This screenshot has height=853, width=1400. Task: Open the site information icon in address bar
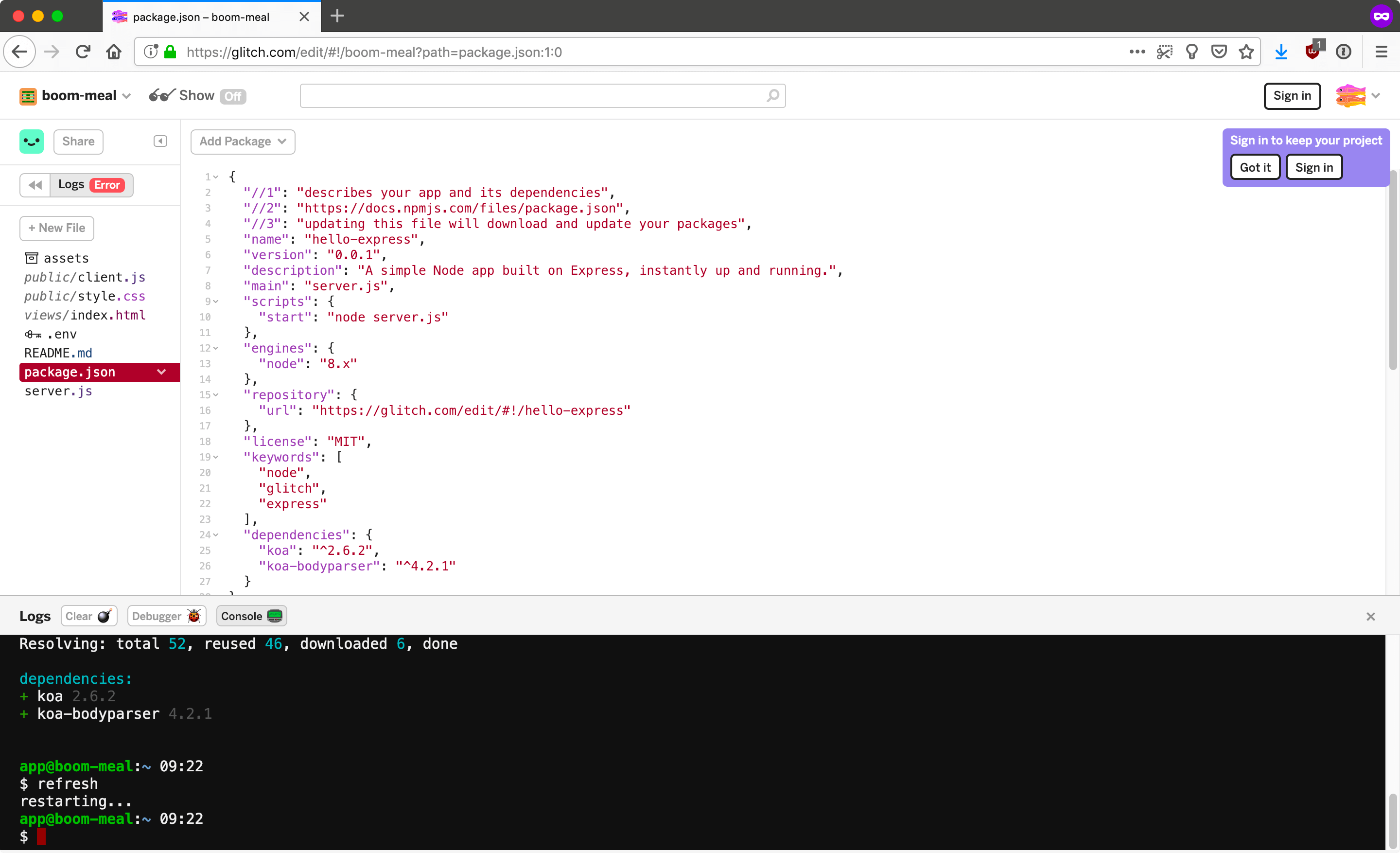coord(151,52)
